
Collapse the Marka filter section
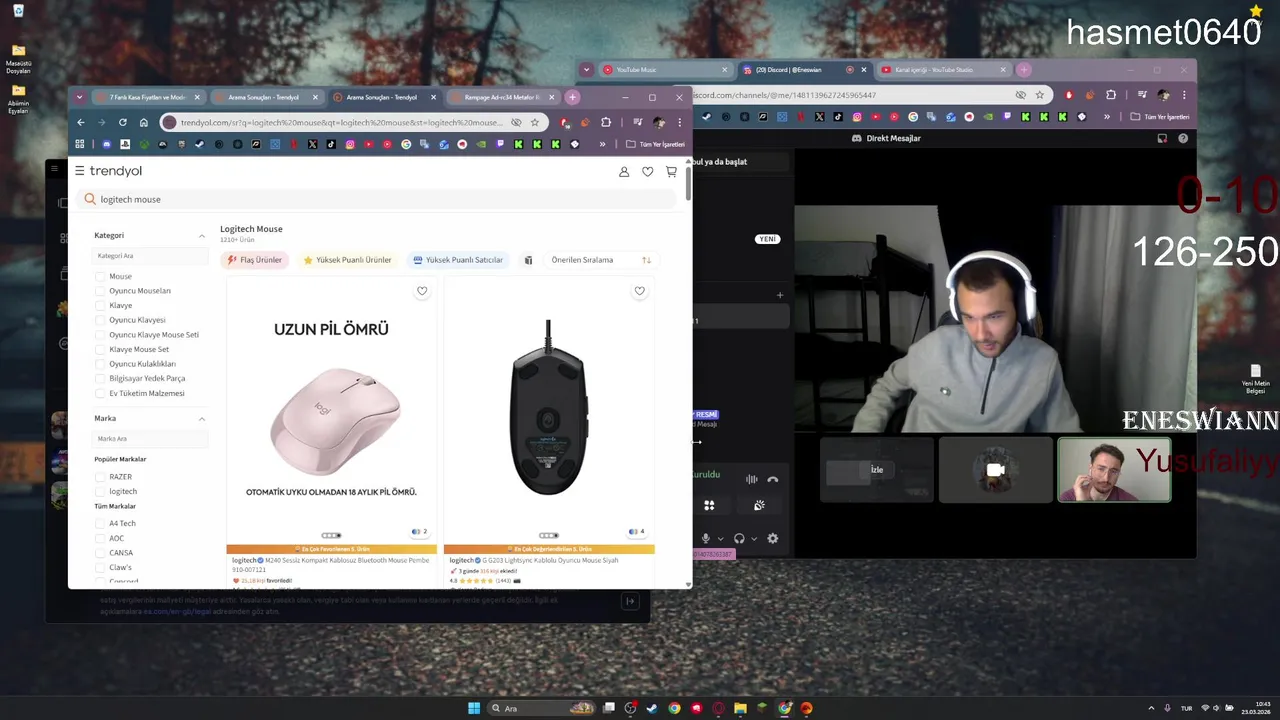(201, 418)
